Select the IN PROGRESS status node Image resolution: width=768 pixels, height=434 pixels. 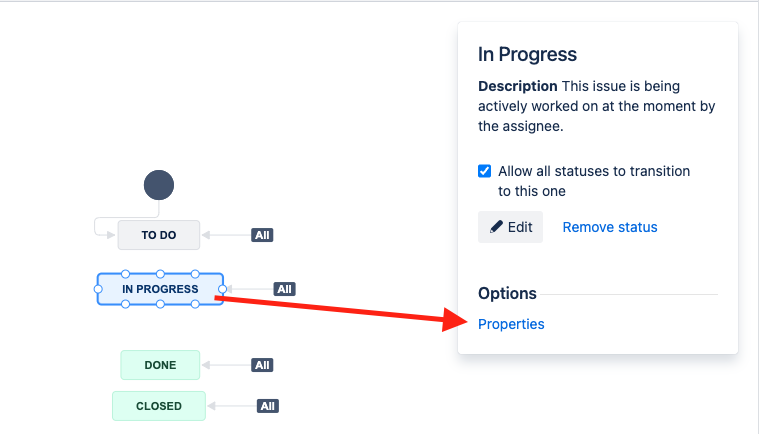point(160,289)
